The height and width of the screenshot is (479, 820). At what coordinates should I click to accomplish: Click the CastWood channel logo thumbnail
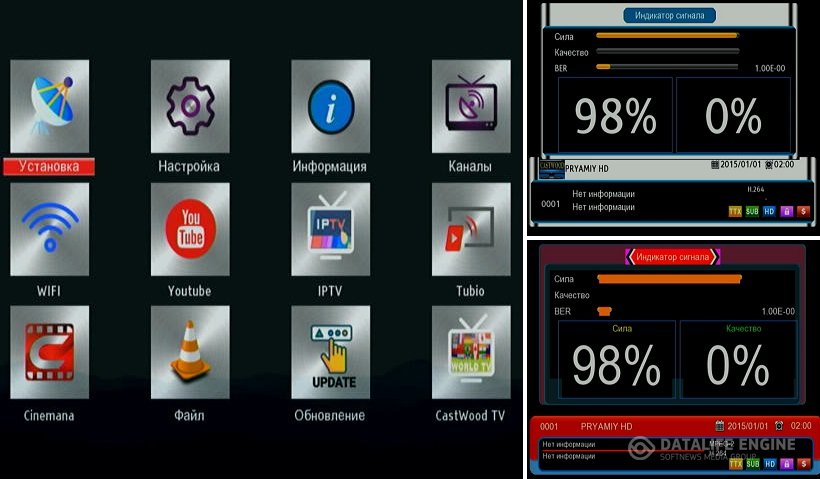tap(552, 169)
